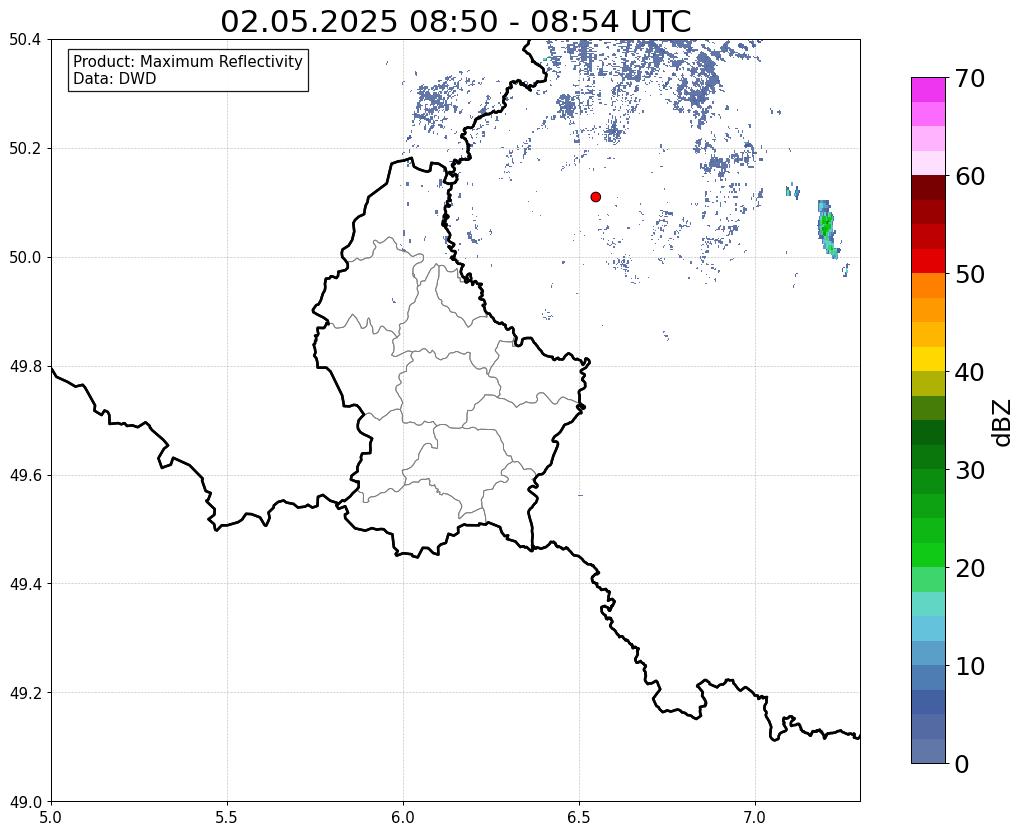Click the latitude axis label 50.4

click(x=25, y=40)
